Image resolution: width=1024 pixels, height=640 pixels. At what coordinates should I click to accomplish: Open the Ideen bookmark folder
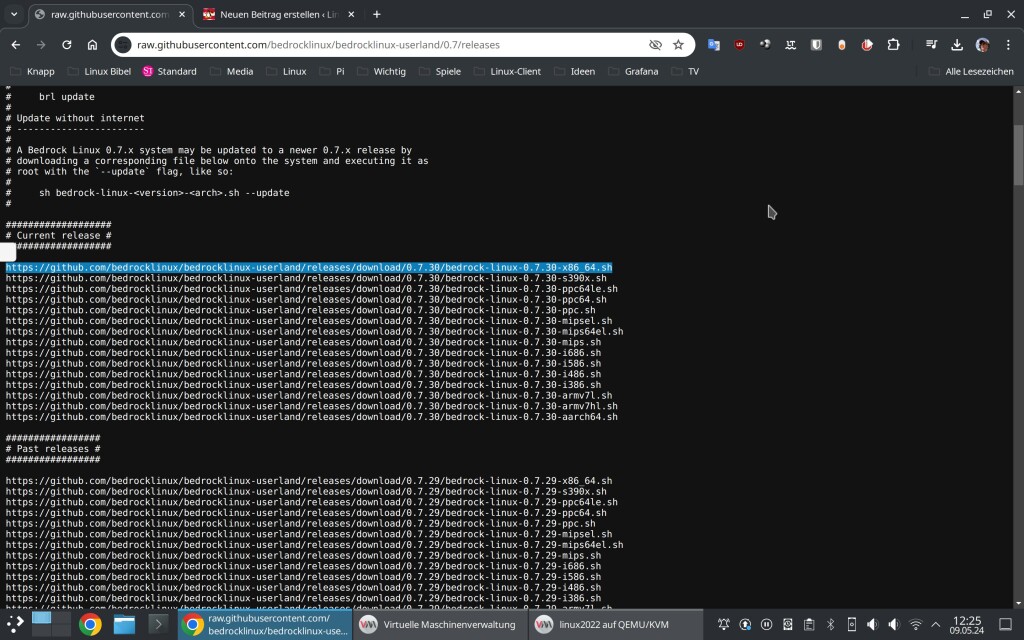pyautogui.click(x=575, y=71)
